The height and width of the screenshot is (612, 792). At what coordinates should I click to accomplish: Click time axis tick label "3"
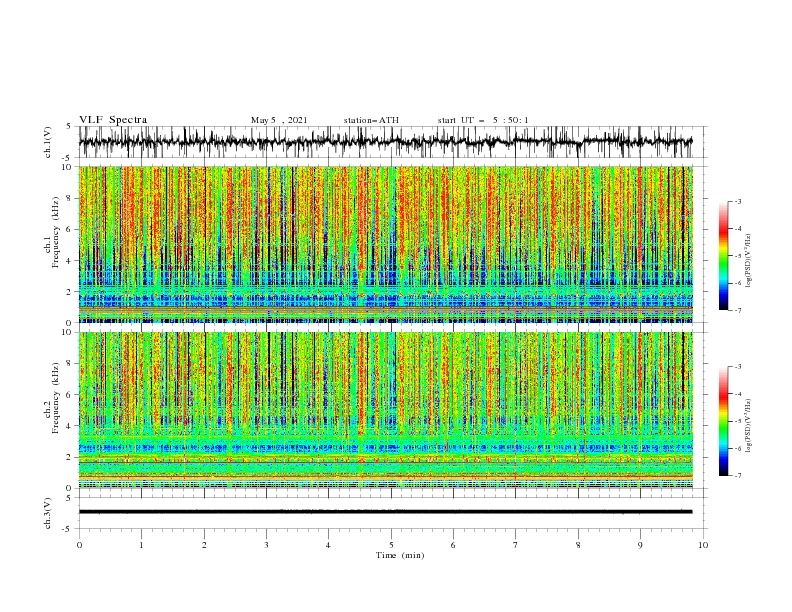(266, 545)
